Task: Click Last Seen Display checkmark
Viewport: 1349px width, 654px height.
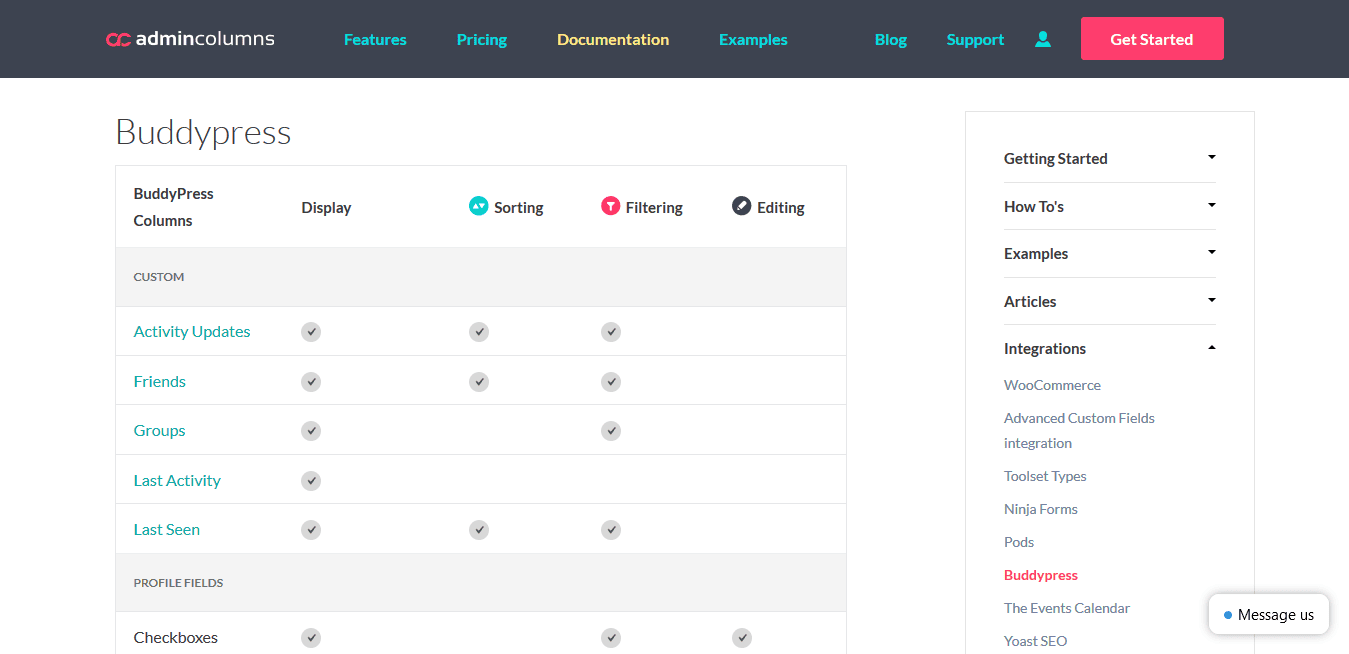Action: (x=311, y=530)
